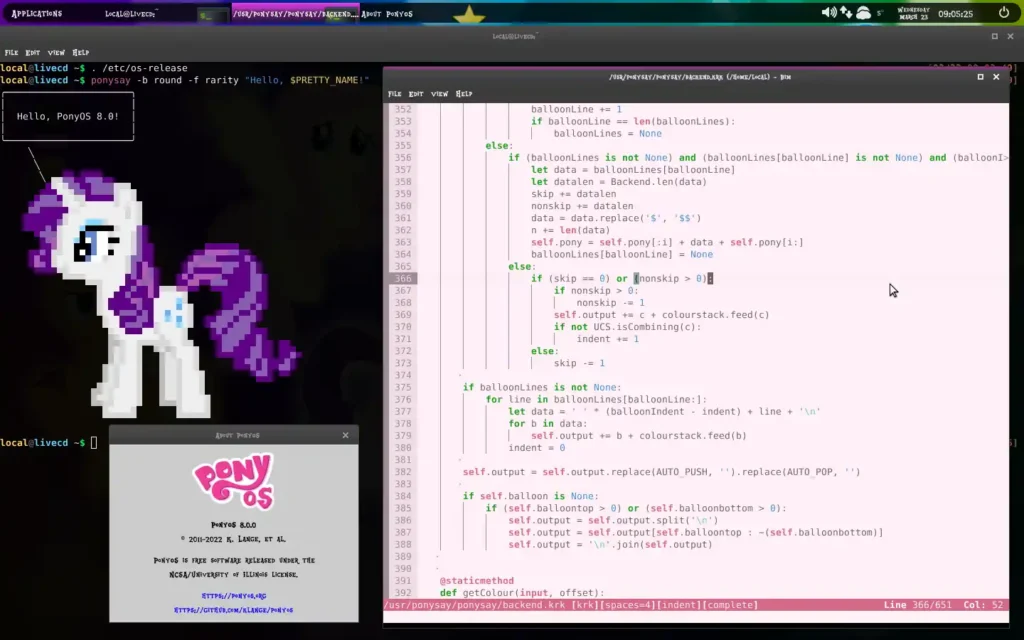Open the editor's File menu

[394, 94]
